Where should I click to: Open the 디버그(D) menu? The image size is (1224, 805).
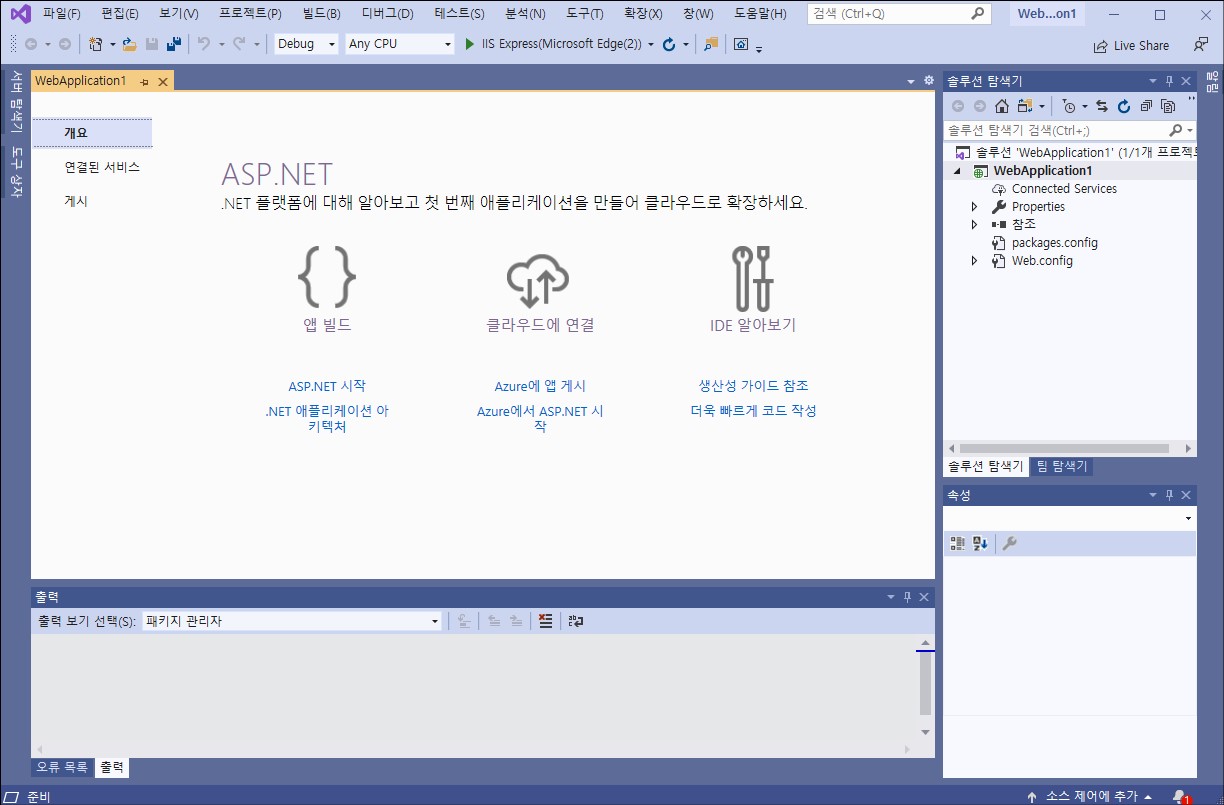[x=387, y=14]
